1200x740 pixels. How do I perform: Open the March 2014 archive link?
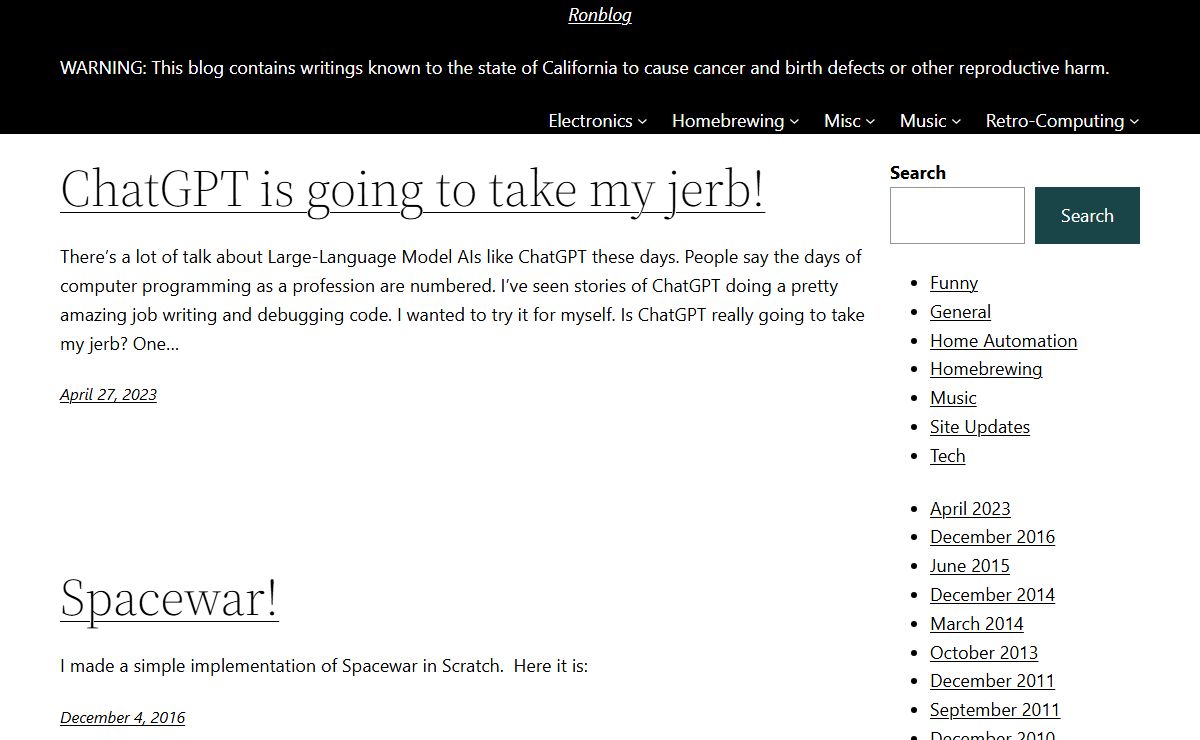click(977, 624)
